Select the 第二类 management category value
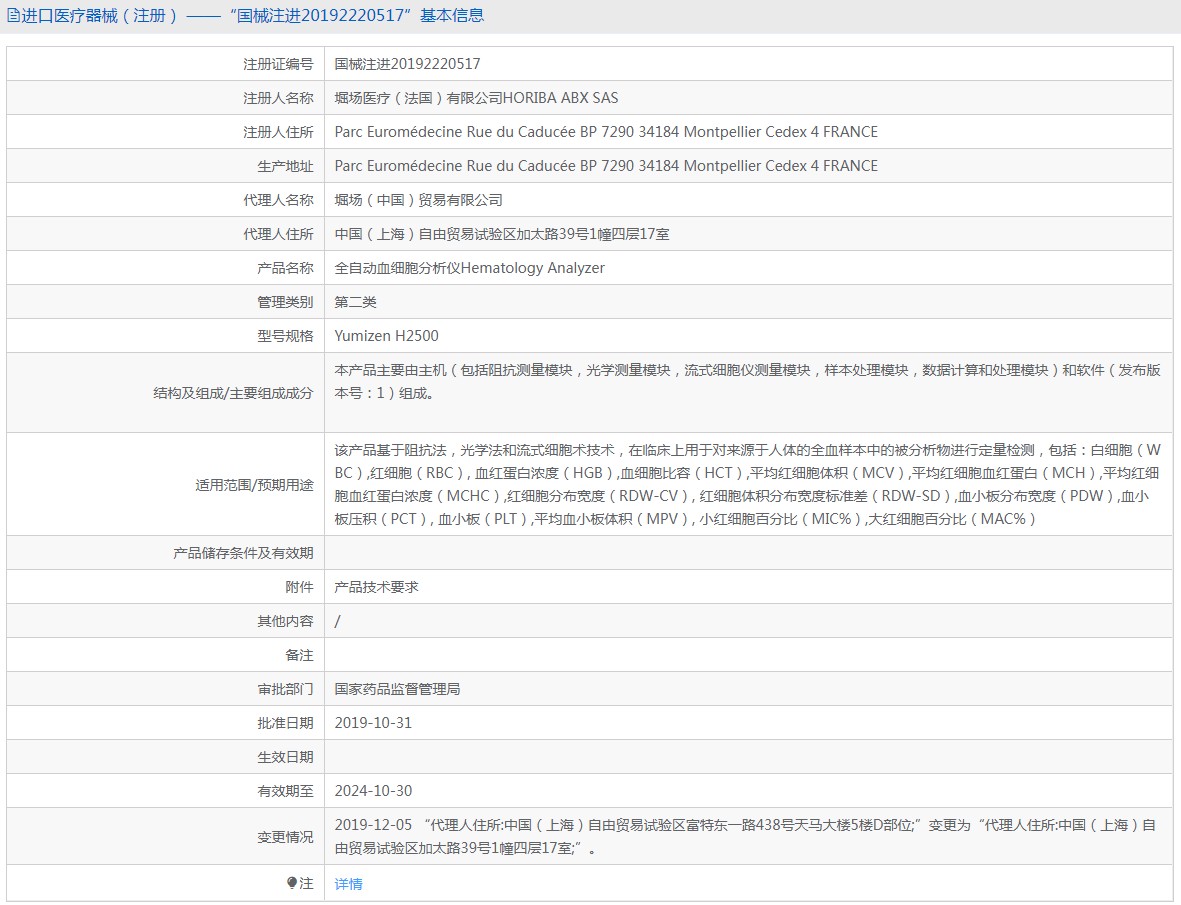The image size is (1181, 905). (x=355, y=302)
